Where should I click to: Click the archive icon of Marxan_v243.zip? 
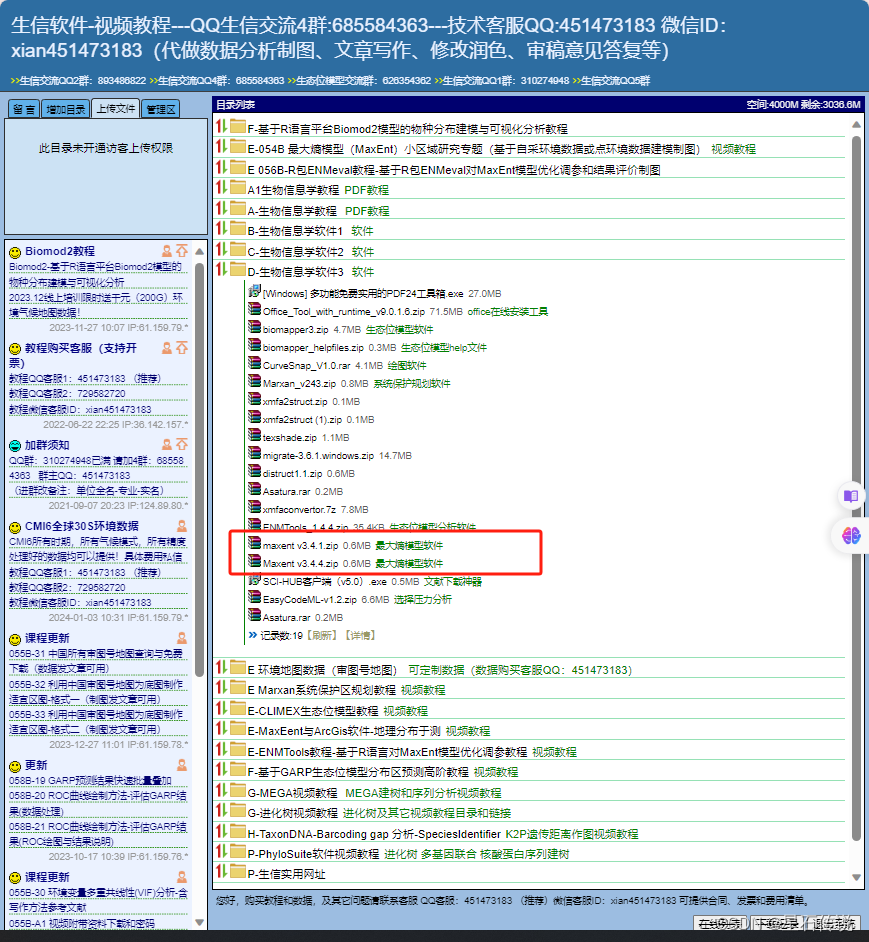255,382
